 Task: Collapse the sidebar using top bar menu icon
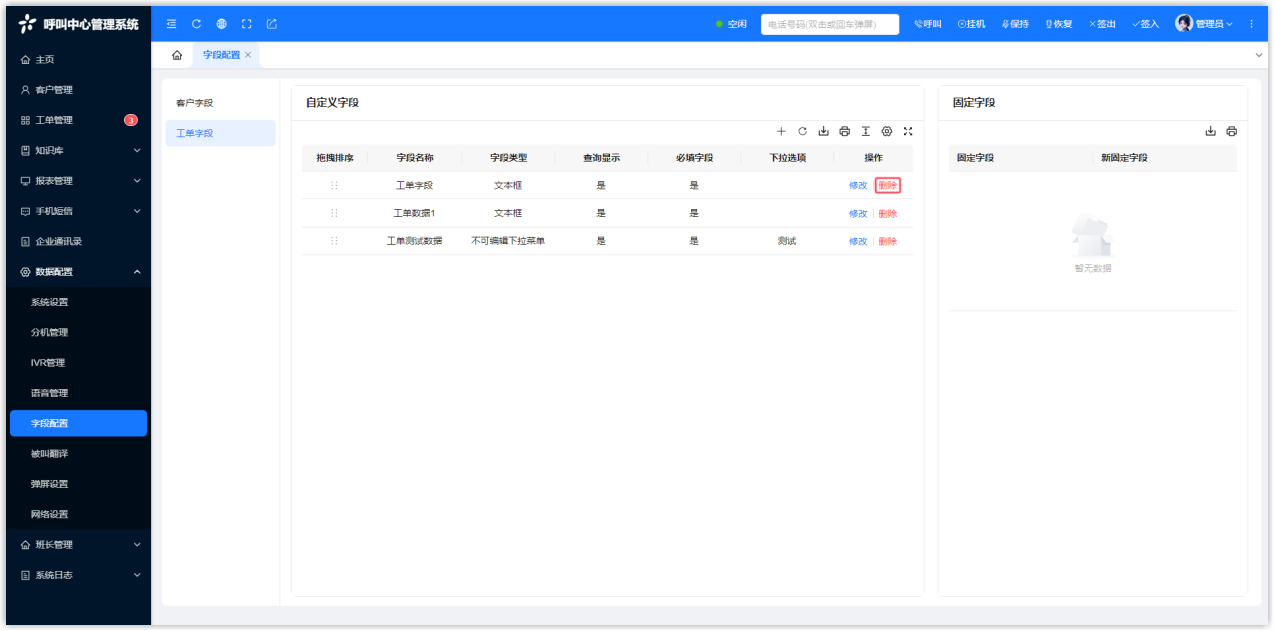pos(171,24)
